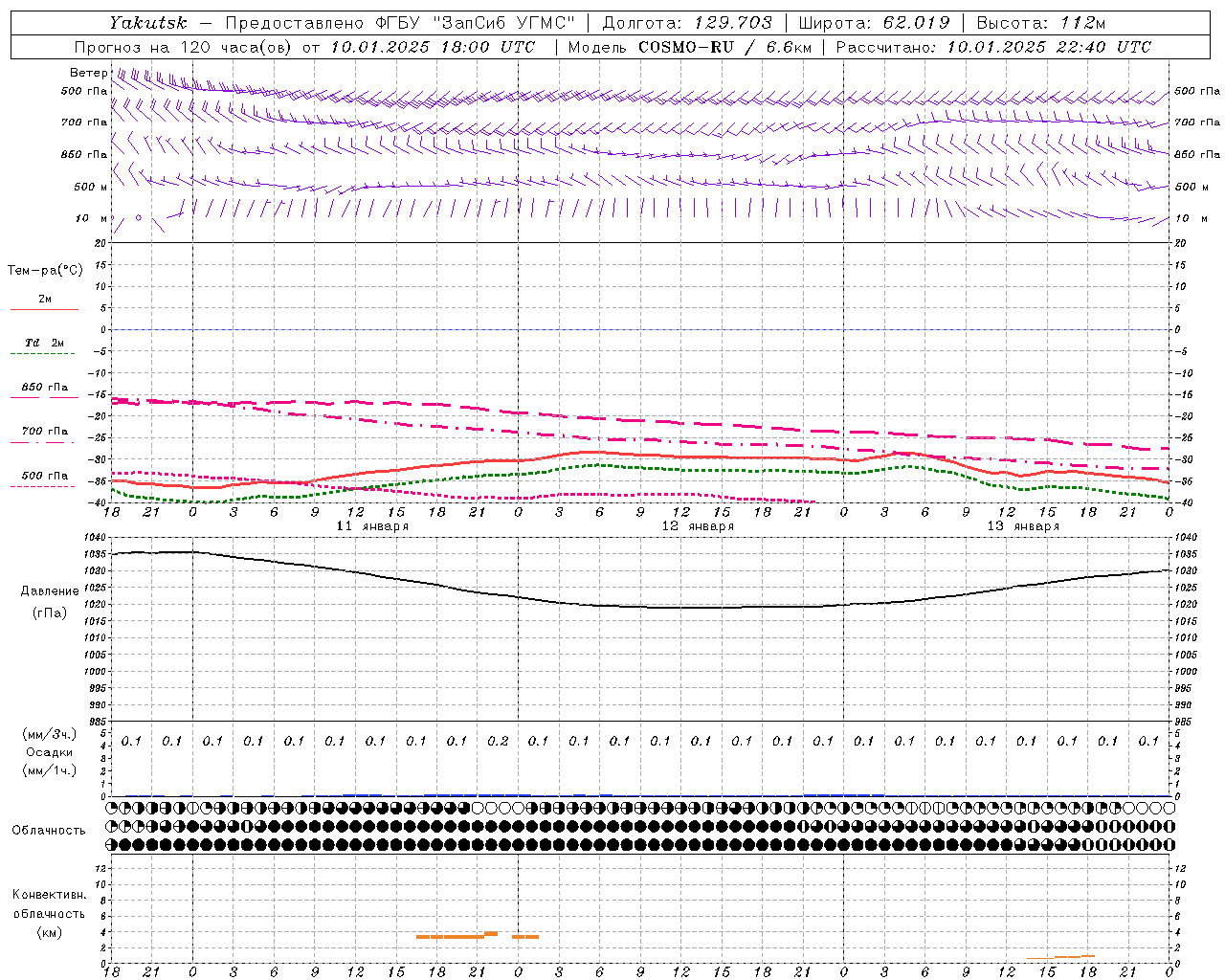
Task: Click the Модель COSMO-RU / 6.6км label
Action: [x=690, y=47]
